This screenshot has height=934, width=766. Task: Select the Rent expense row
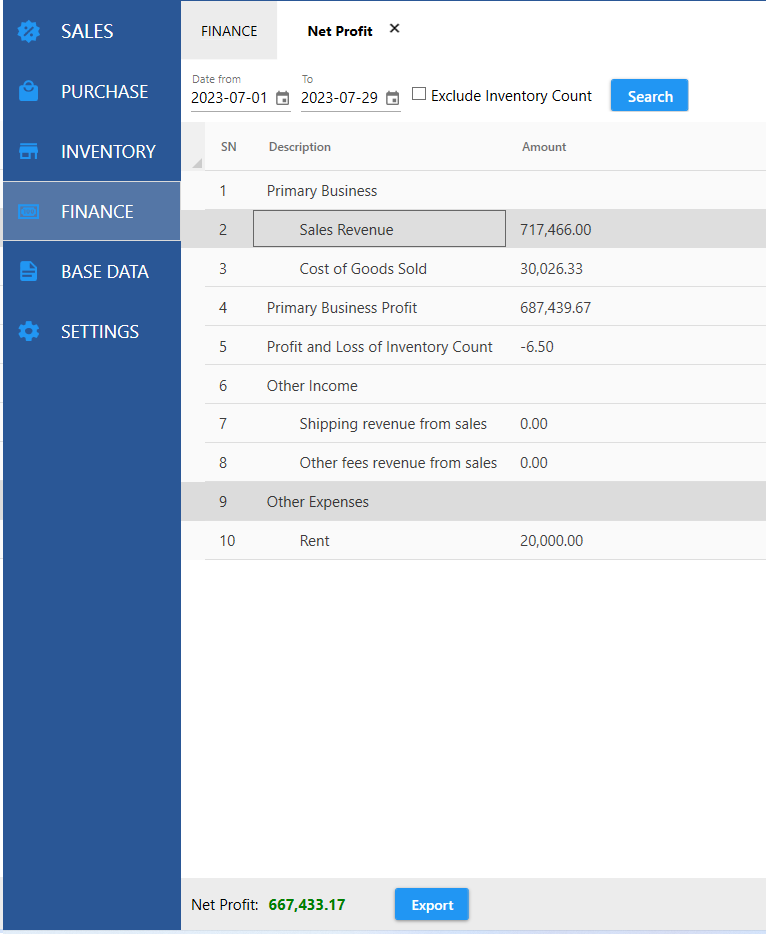click(x=314, y=541)
